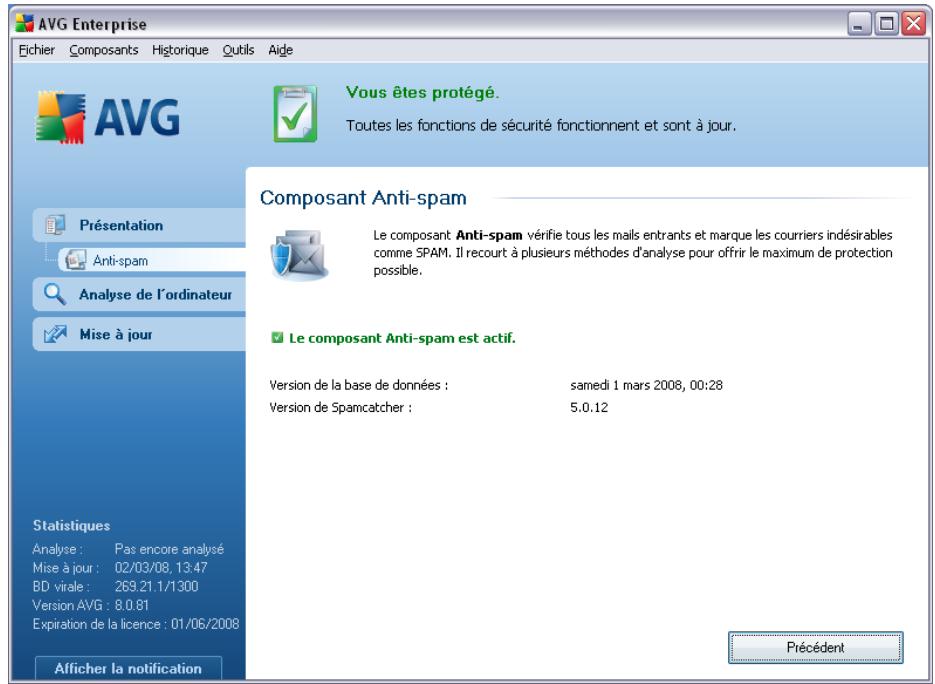The height and width of the screenshot is (684, 935).
Task: Open the Aide menu
Action: point(280,50)
